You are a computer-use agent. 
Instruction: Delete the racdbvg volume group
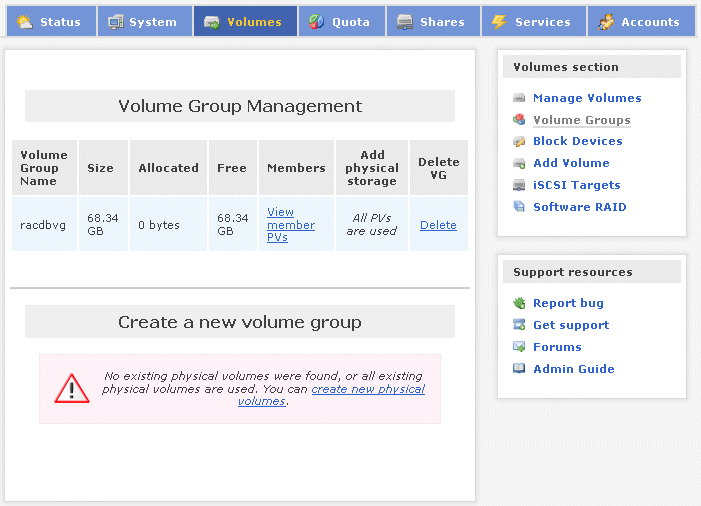click(438, 225)
